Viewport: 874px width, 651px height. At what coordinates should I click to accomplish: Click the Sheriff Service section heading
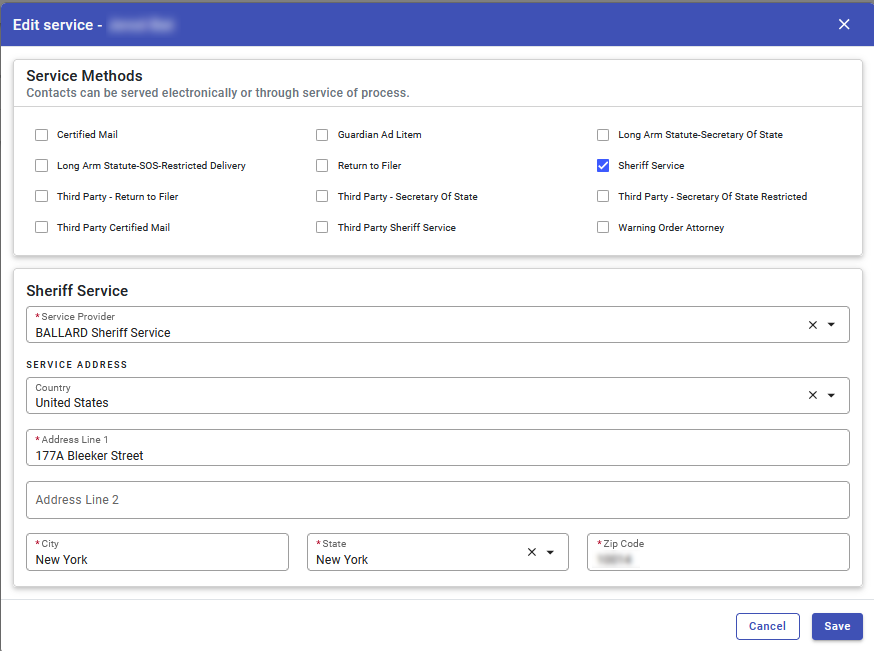pos(77,291)
